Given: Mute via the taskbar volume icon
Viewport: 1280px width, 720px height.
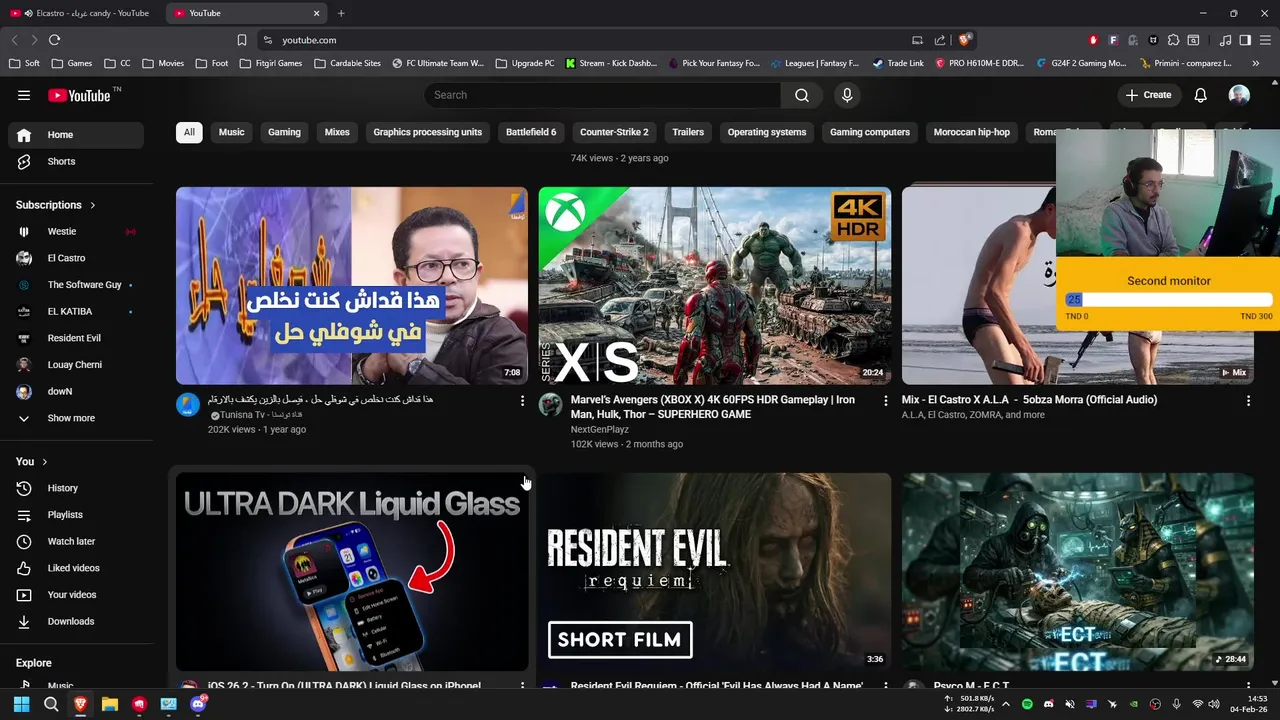Looking at the screenshot, I should tap(1213, 704).
